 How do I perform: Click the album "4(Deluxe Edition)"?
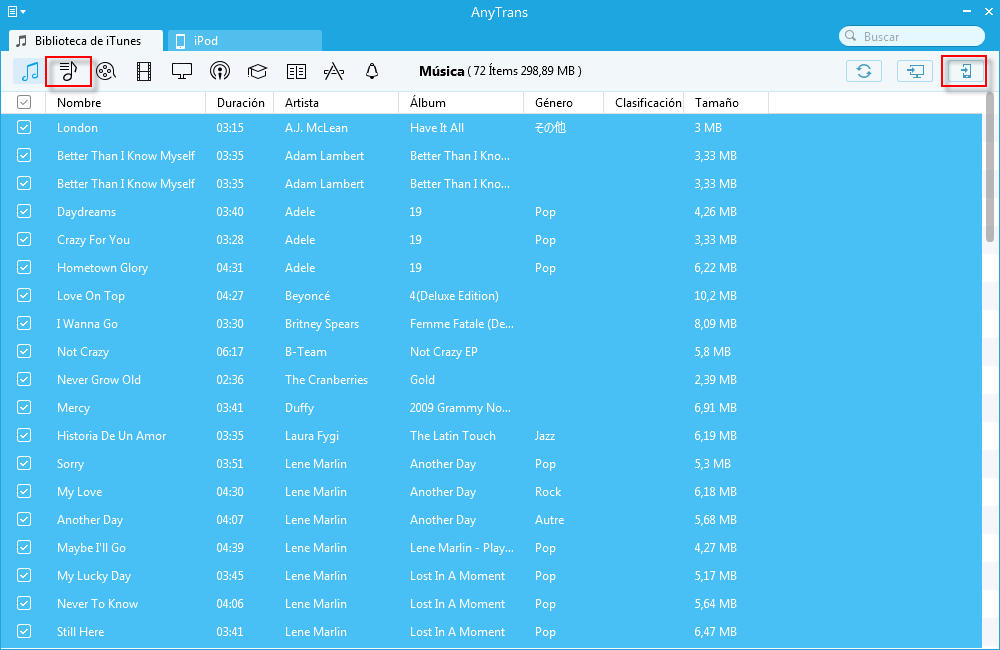coord(454,296)
